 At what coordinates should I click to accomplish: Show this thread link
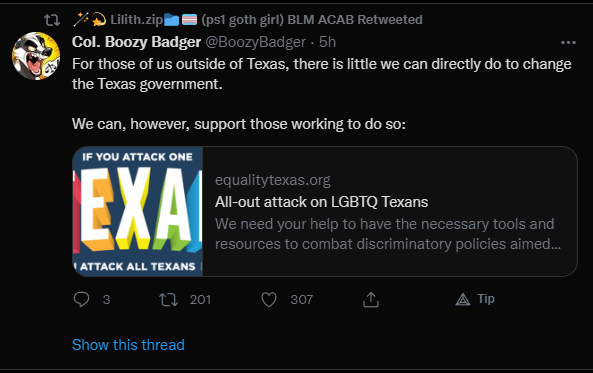pos(128,345)
